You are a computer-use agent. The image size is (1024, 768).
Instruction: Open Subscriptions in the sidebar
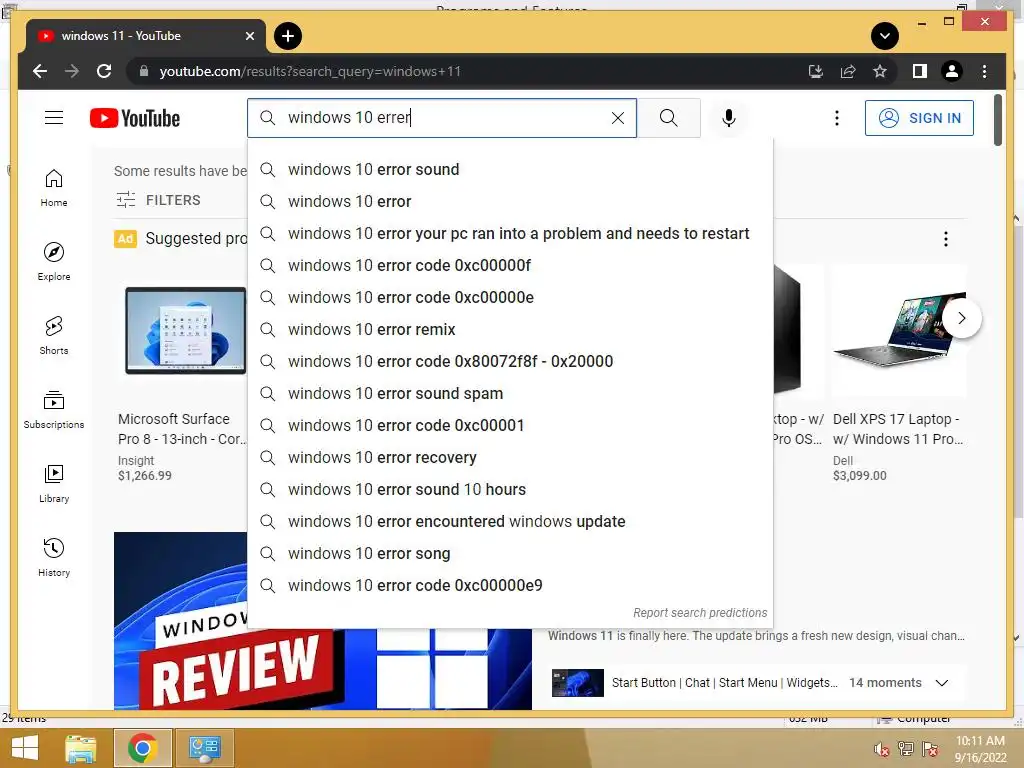[54, 409]
